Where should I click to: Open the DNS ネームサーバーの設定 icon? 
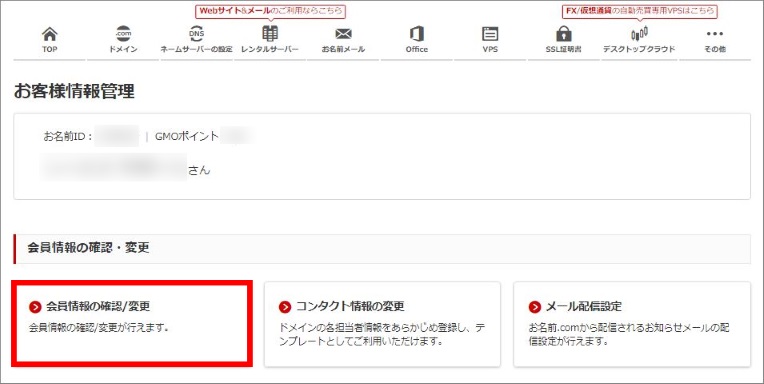click(x=196, y=34)
